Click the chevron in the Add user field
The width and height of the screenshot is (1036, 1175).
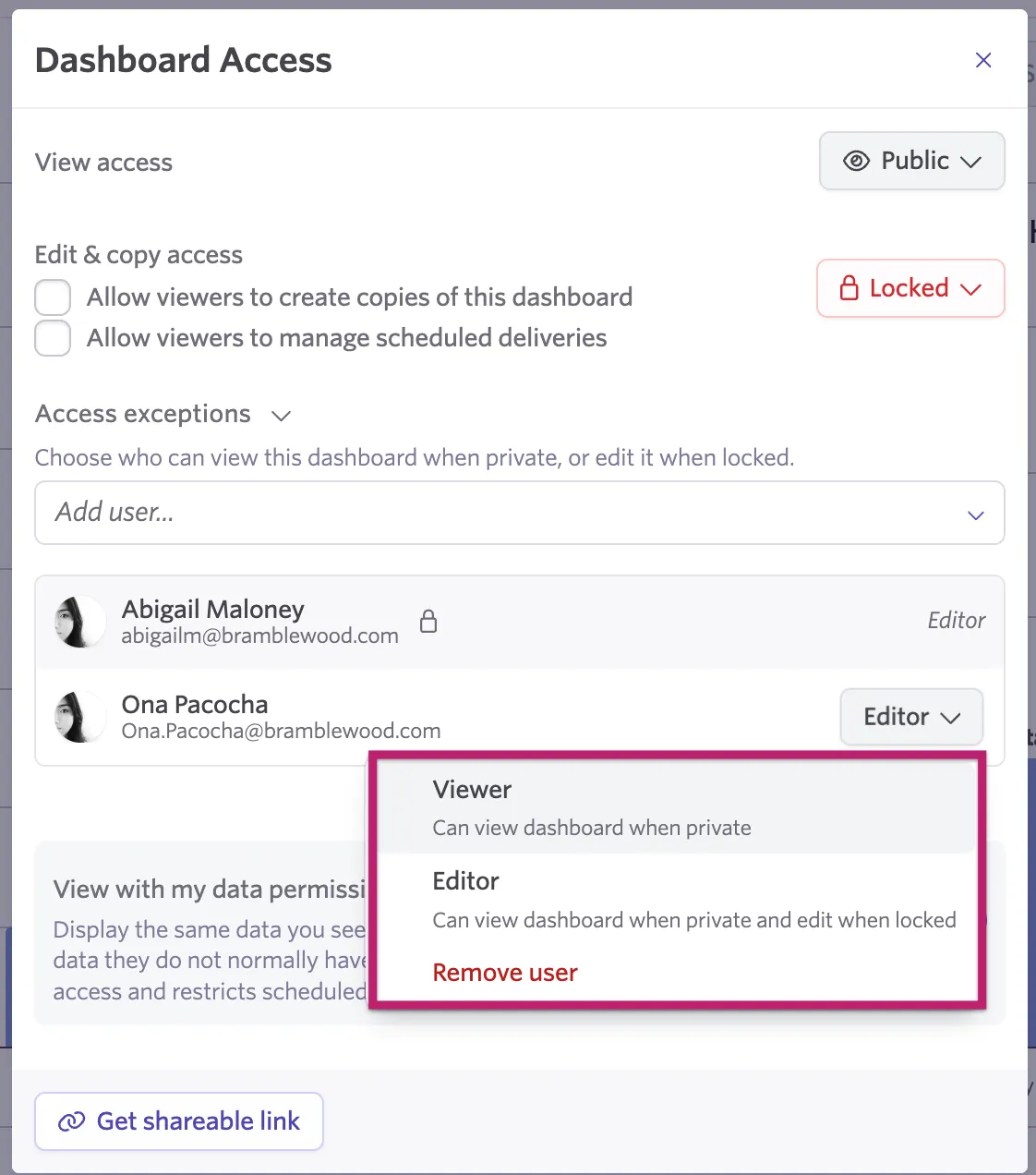pyautogui.click(x=976, y=515)
